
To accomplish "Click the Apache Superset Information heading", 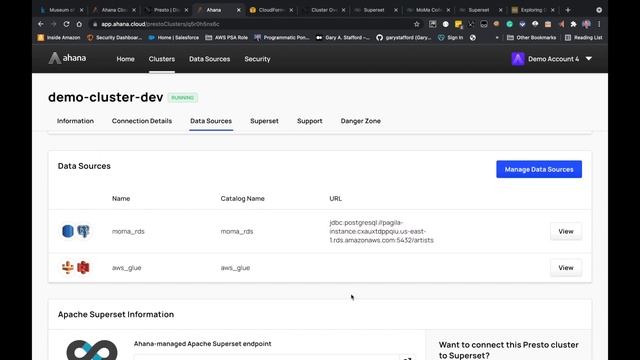I will [116, 314].
